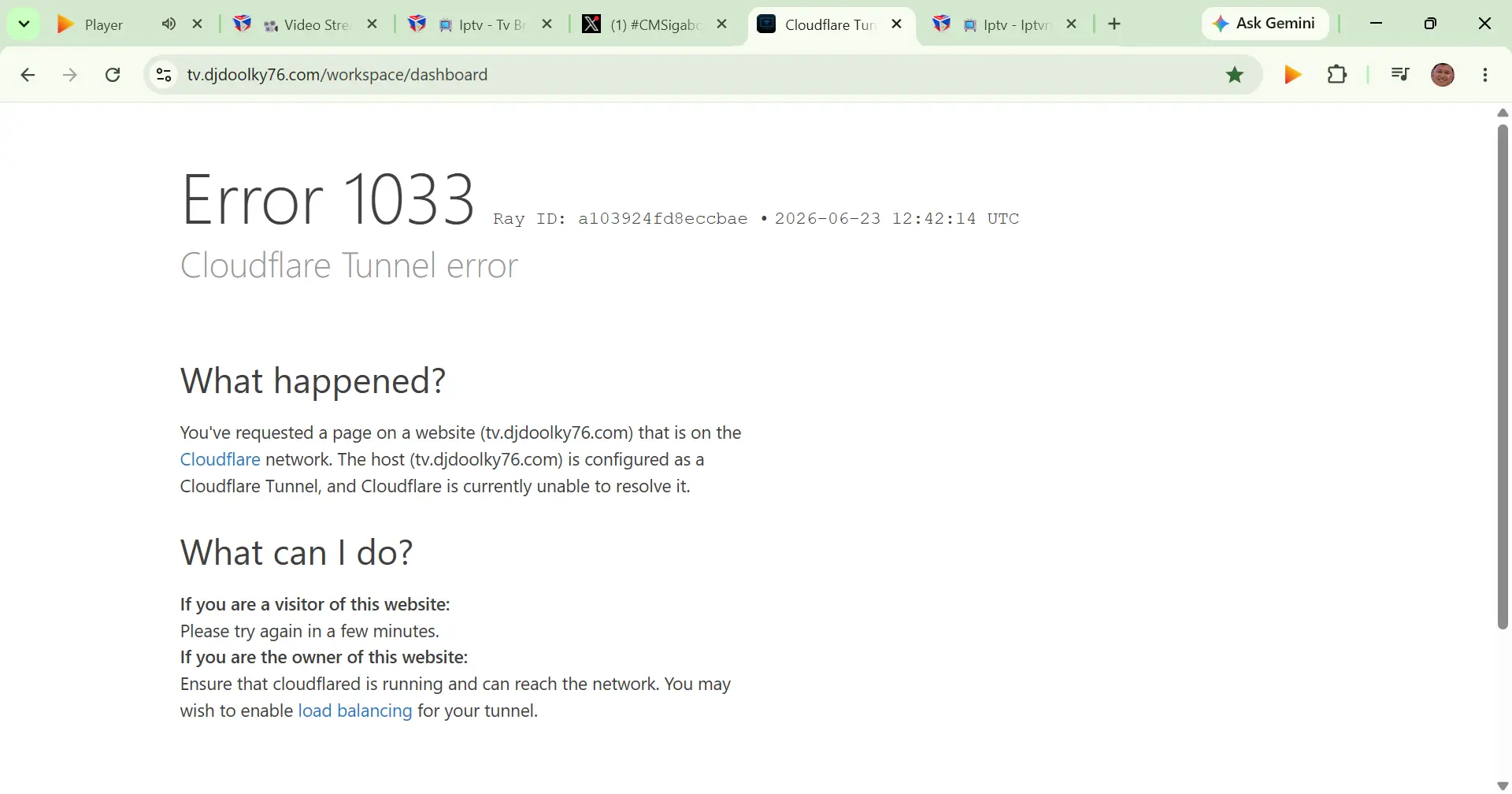Close the Cloudflare Tunnel tab
This screenshot has width=1512, height=794.
pos(897,24)
